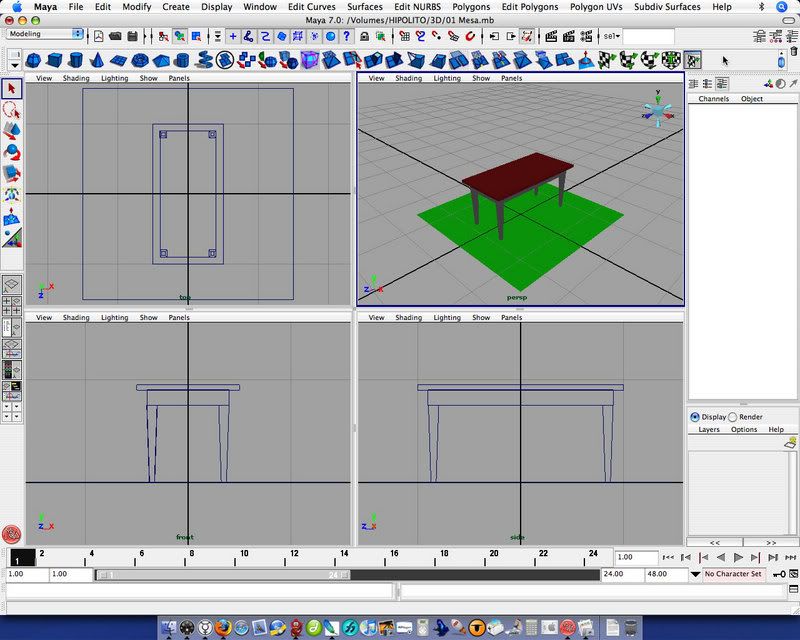Expand the sel input mode dropdown
The height and width of the screenshot is (640, 800).
pos(610,36)
